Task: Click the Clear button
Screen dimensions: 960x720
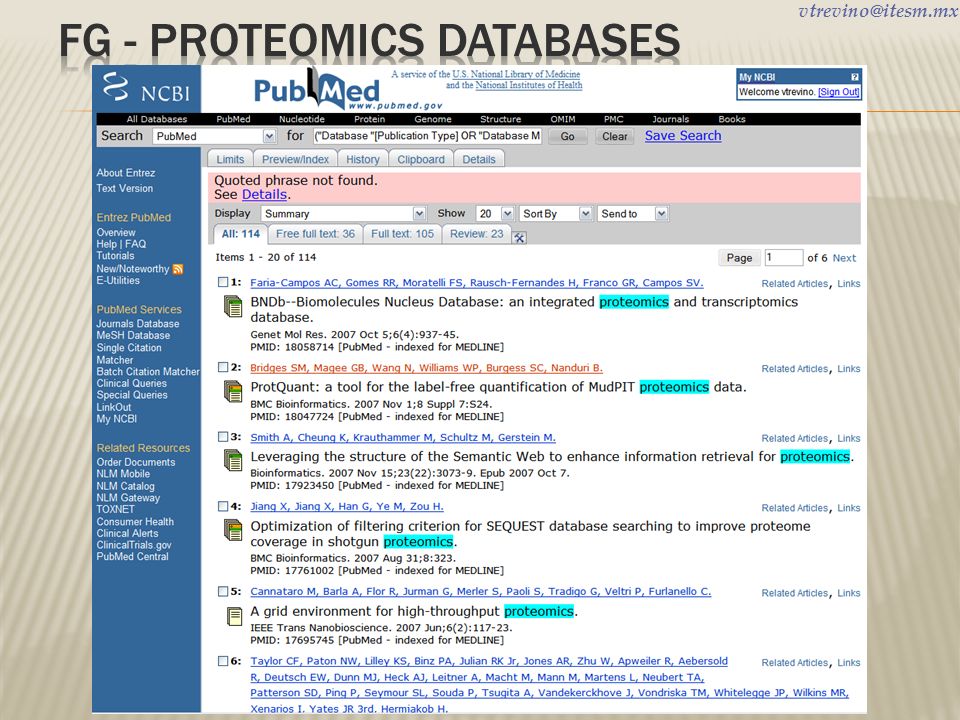Action: (x=614, y=137)
